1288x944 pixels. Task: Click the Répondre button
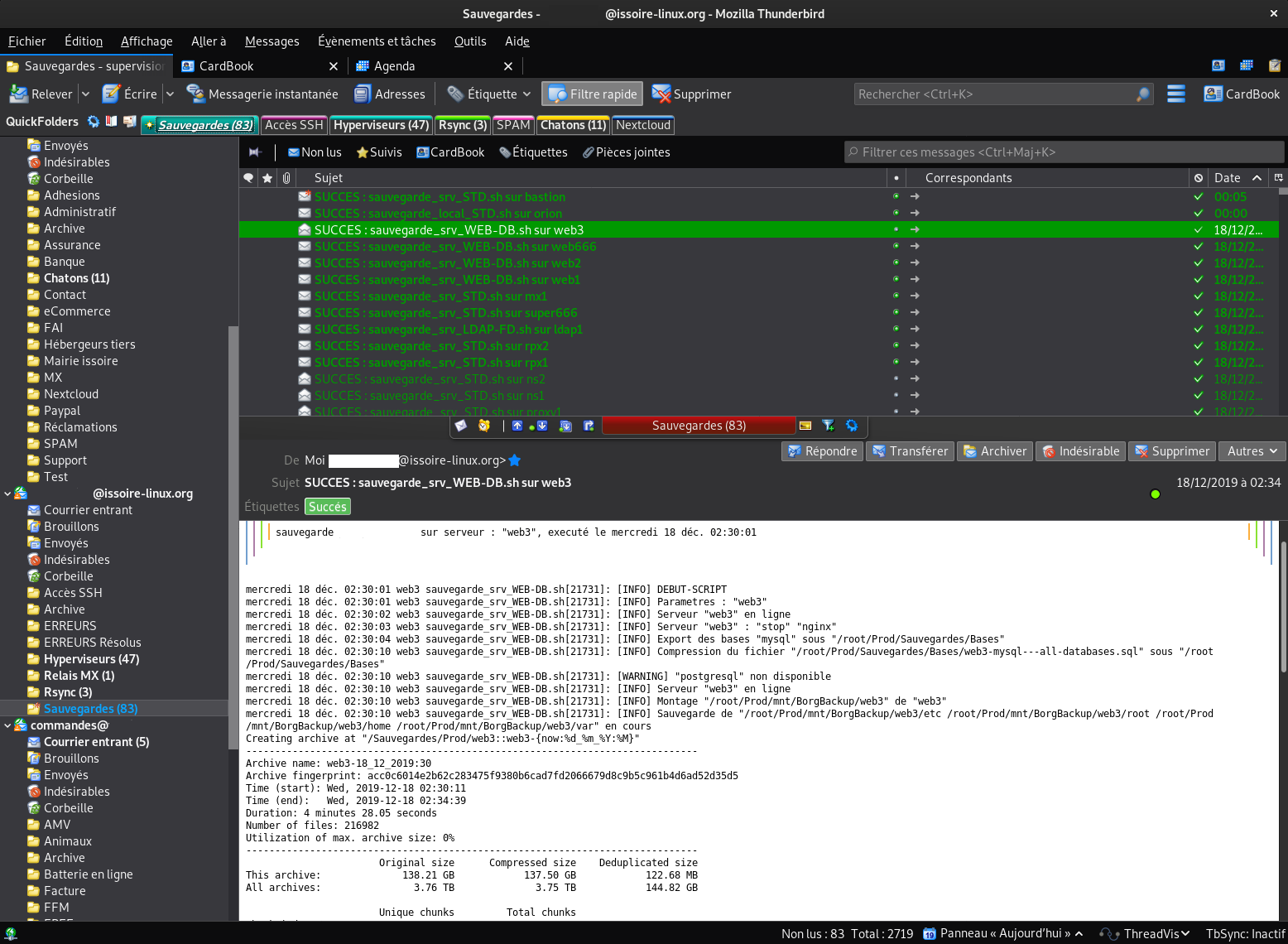point(823,451)
